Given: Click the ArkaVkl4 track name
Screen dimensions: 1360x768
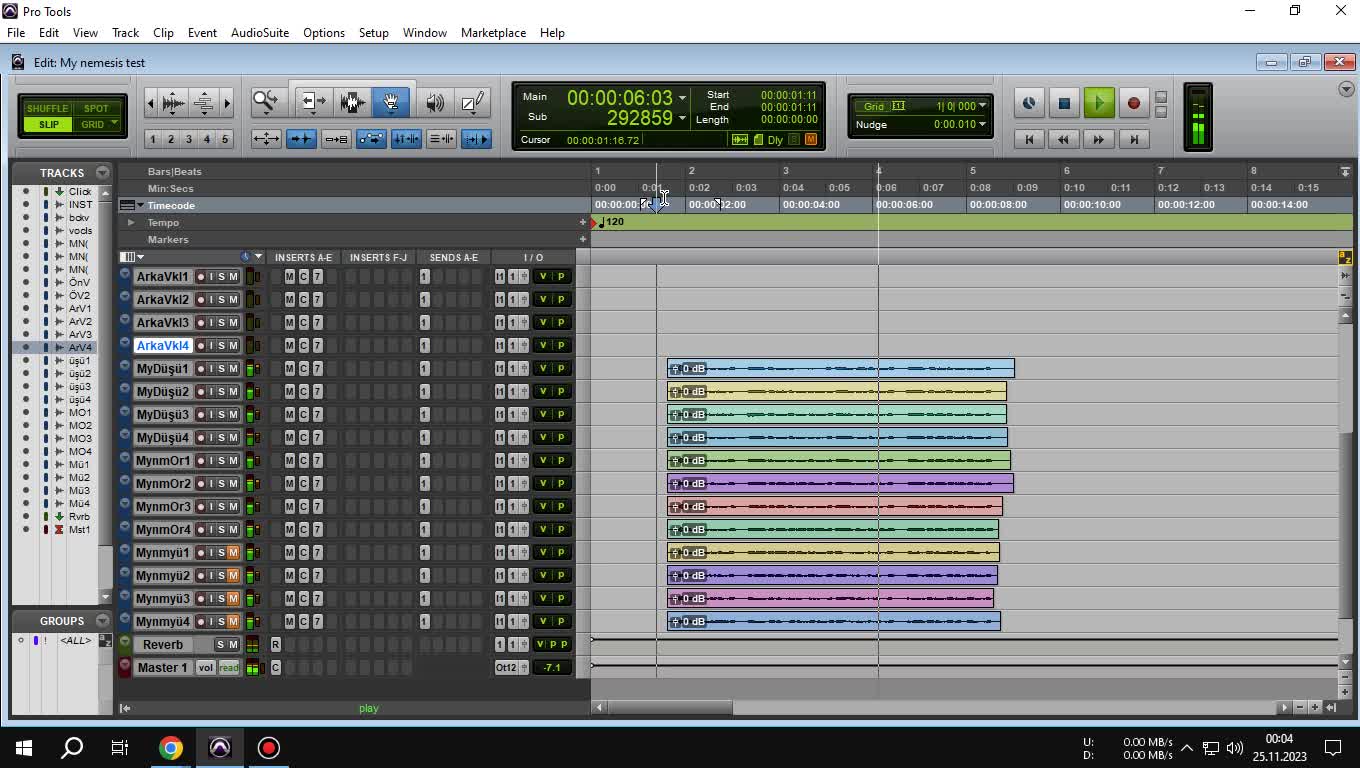Looking at the screenshot, I should [162, 346].
